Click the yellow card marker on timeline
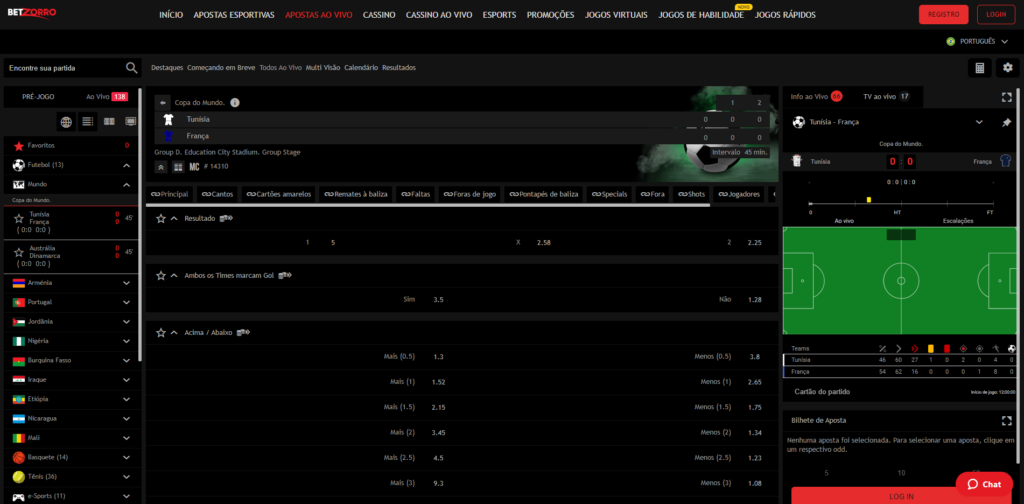This screenshot has width=1024, height=504. click(x=869, y=199)
